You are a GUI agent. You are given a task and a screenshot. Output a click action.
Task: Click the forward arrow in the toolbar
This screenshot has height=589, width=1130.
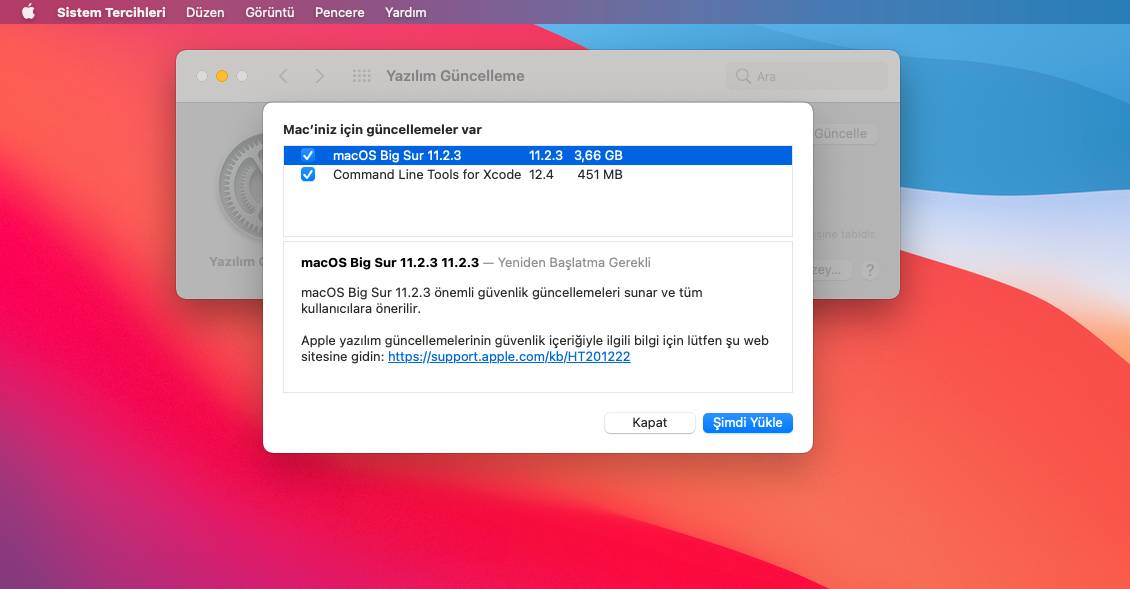point(319,76)
